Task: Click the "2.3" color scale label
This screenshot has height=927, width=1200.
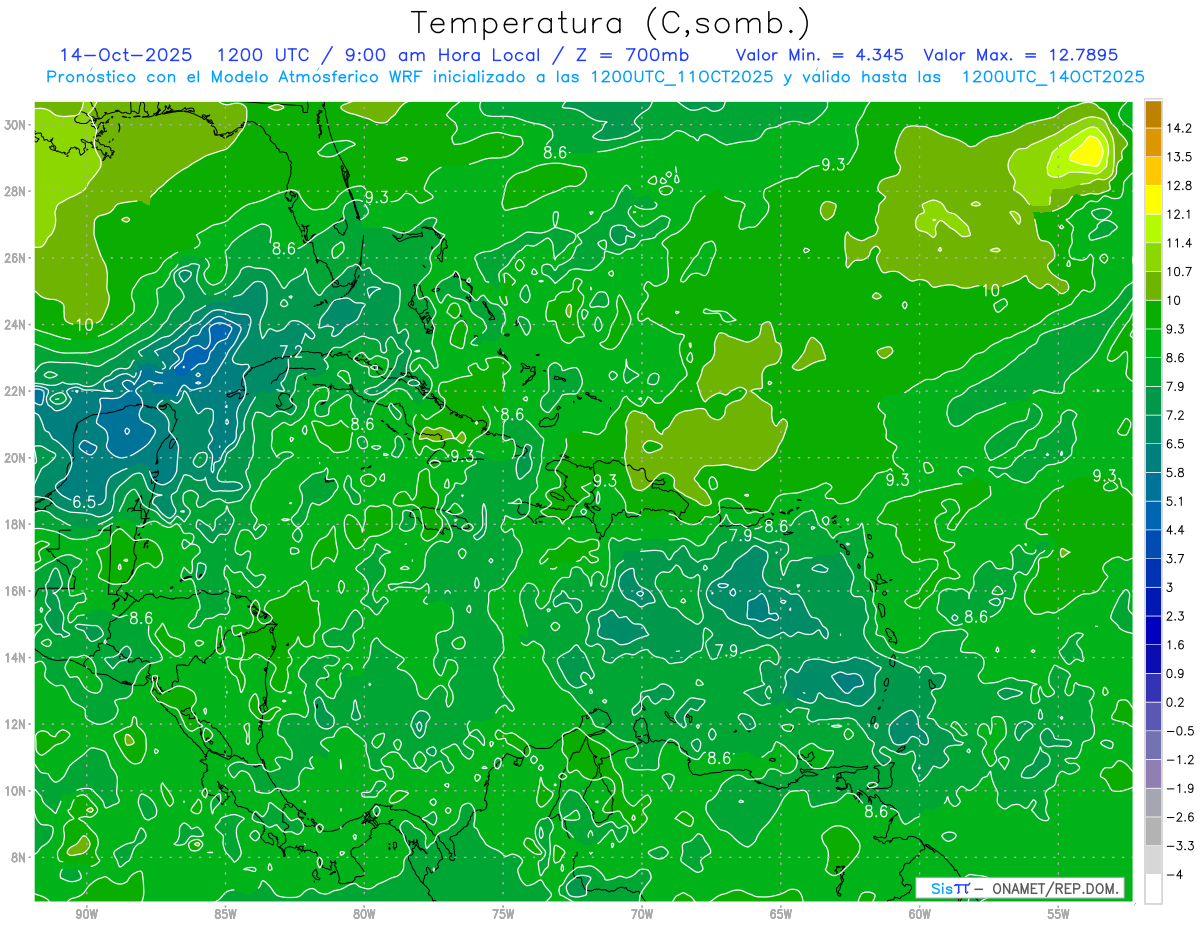Action: pos(1176,616)
